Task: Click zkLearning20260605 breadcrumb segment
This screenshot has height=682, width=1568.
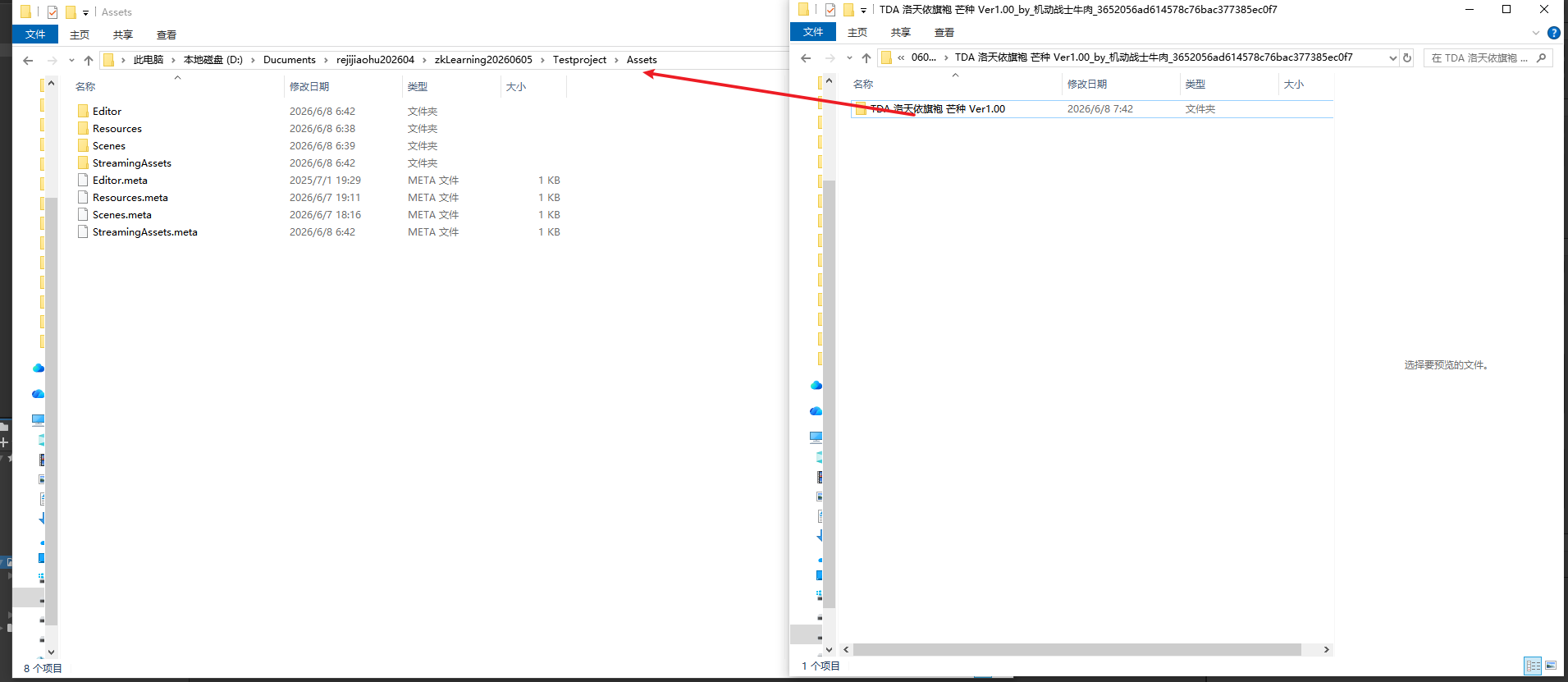Action: (483, 60)
